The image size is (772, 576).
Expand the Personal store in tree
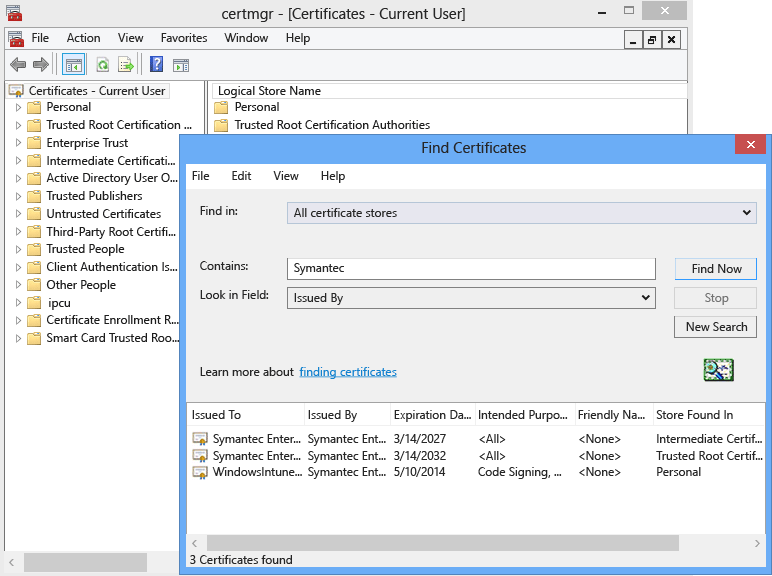coord(18,107)
